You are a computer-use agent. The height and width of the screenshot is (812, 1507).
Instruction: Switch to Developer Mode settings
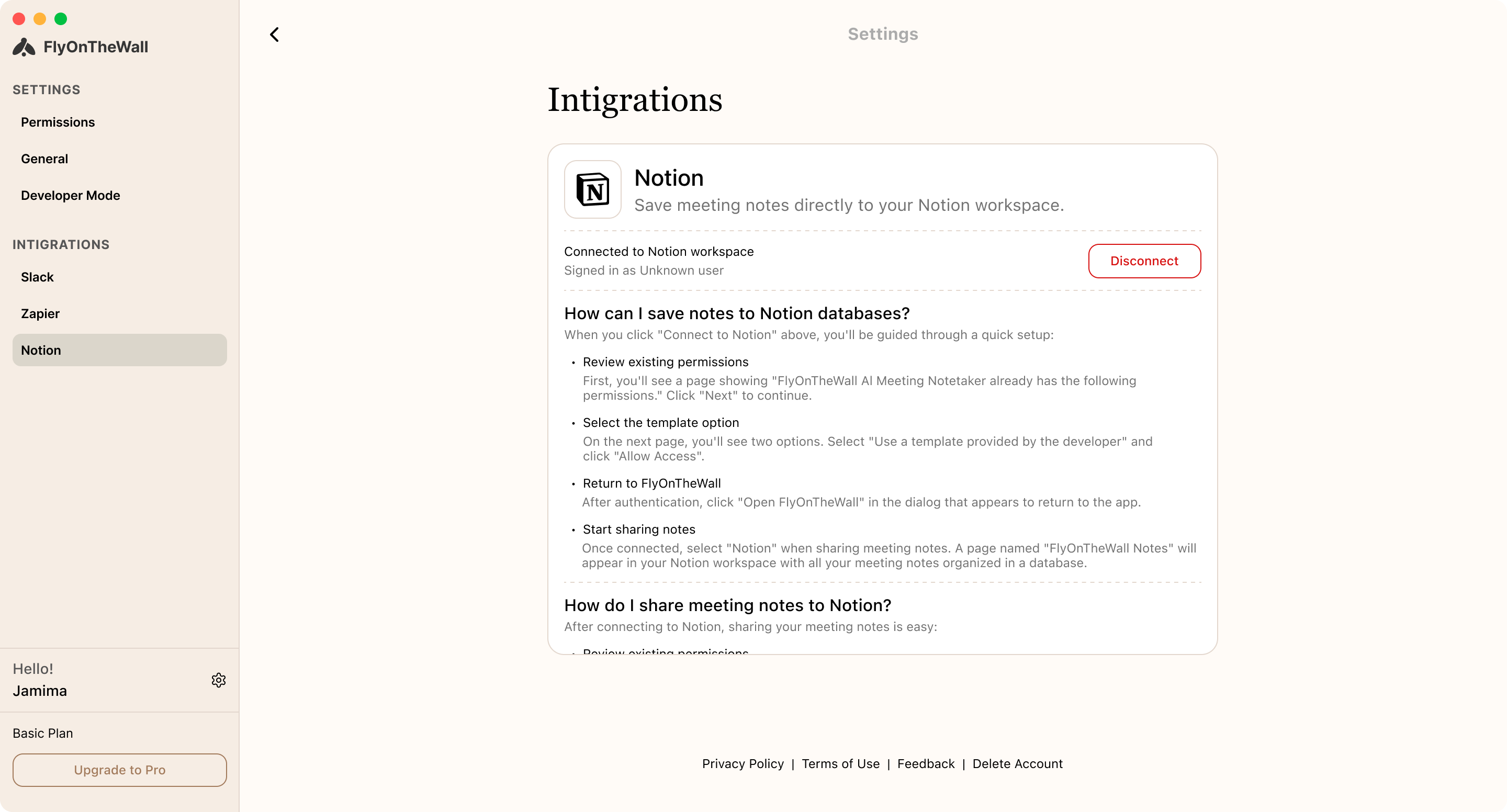pos(119,195)
